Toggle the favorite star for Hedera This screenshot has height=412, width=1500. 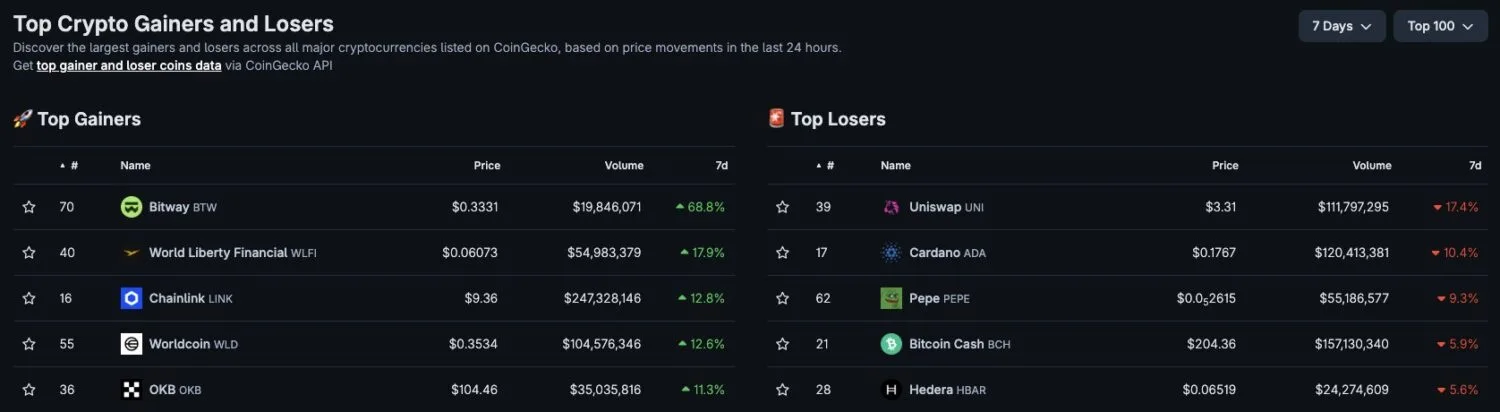click(783, 390)
